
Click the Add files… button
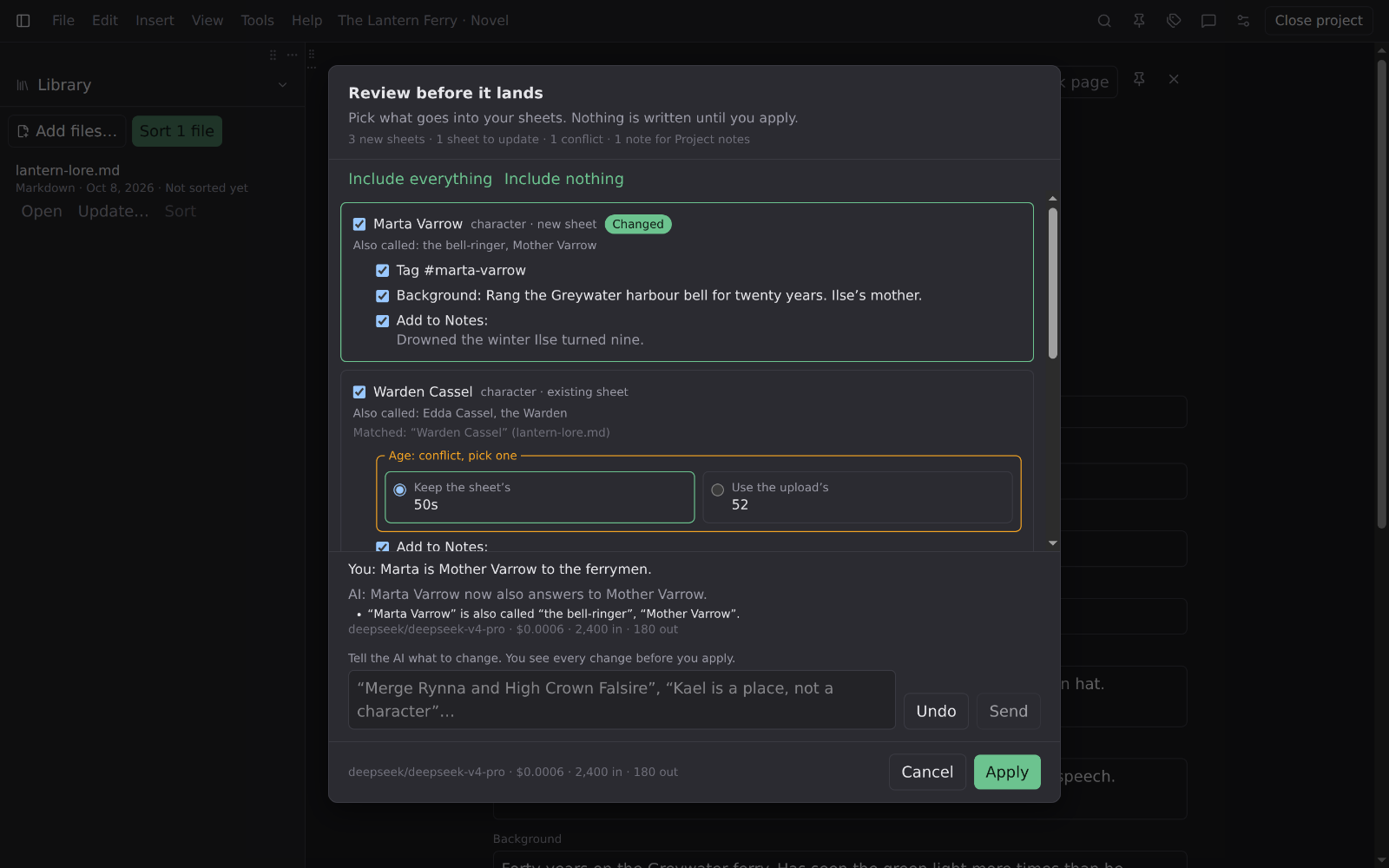click(68, 131)
